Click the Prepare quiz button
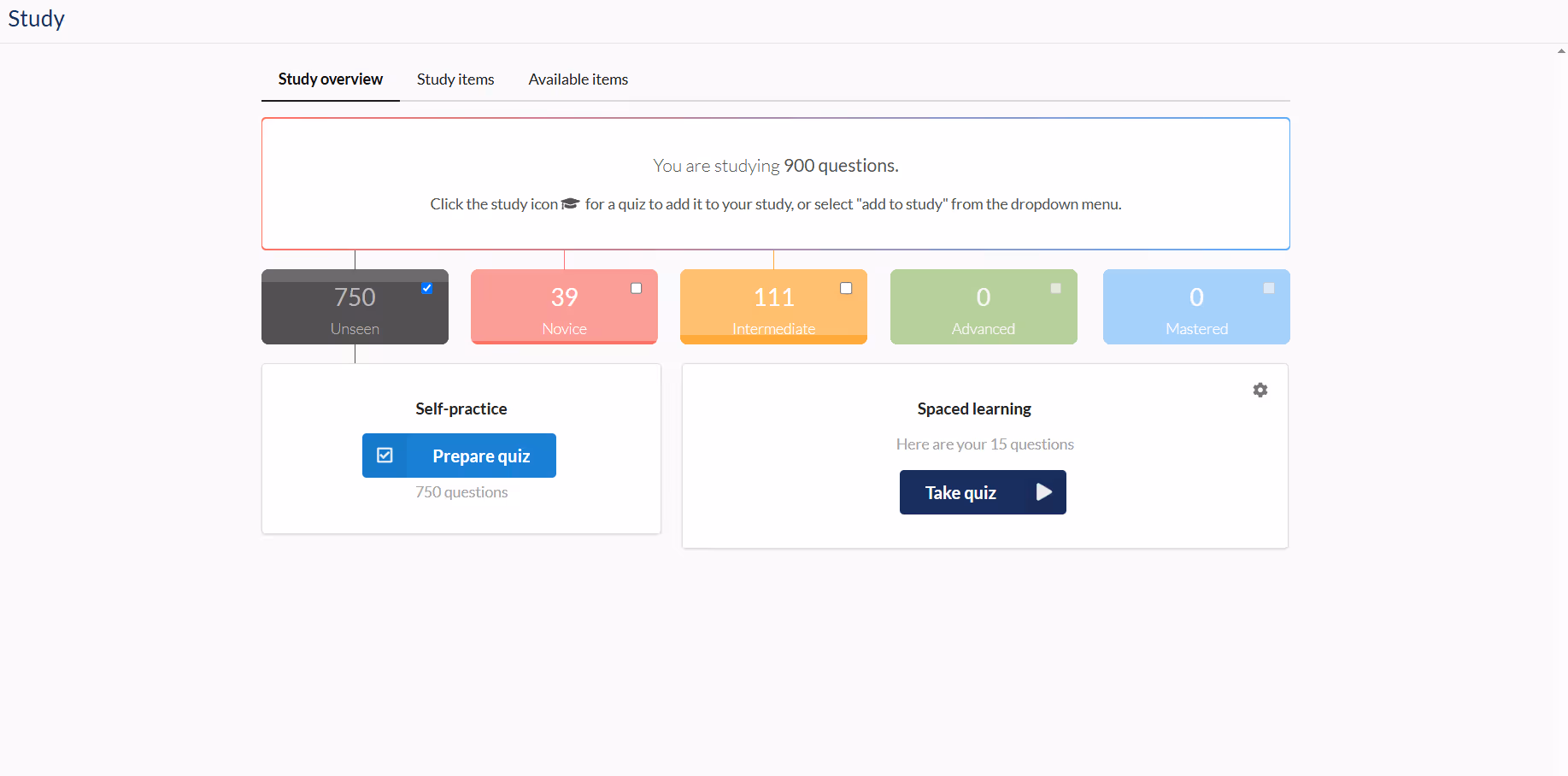The image size is (1568, 776). [x=459, y=456]
